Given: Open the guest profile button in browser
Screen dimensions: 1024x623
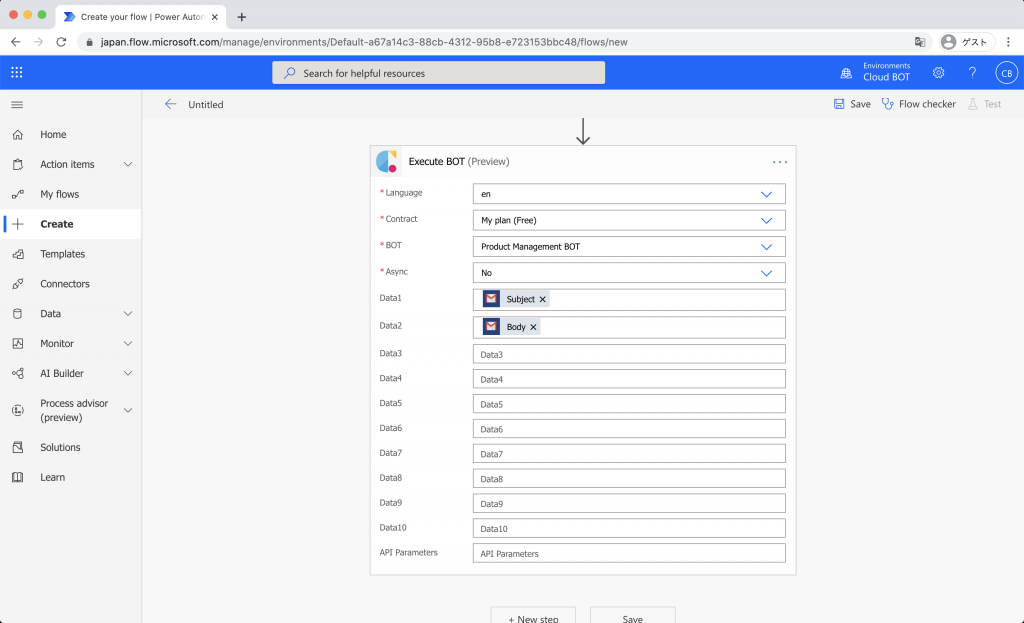Looking at the screenshot, I should point(967,42).
